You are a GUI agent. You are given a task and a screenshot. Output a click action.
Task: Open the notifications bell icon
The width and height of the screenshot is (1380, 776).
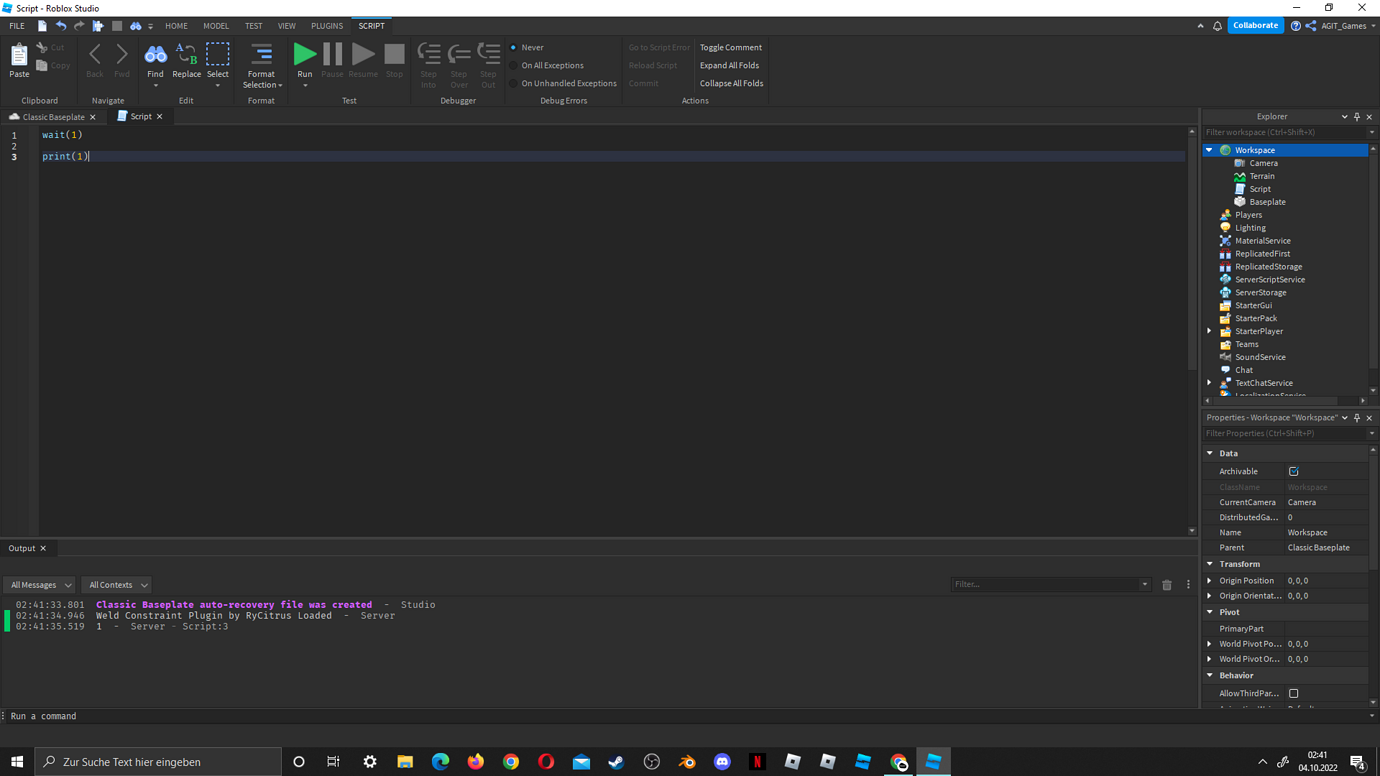pos(1217,26)
